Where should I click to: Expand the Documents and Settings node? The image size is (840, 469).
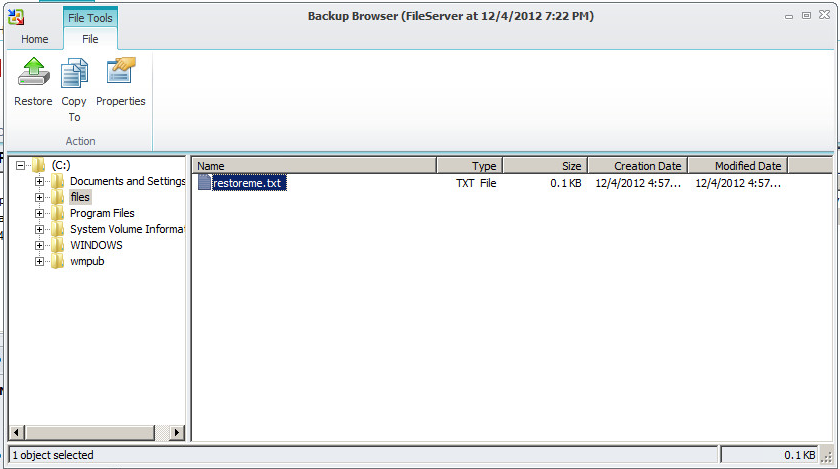click(x=39, y=181)
